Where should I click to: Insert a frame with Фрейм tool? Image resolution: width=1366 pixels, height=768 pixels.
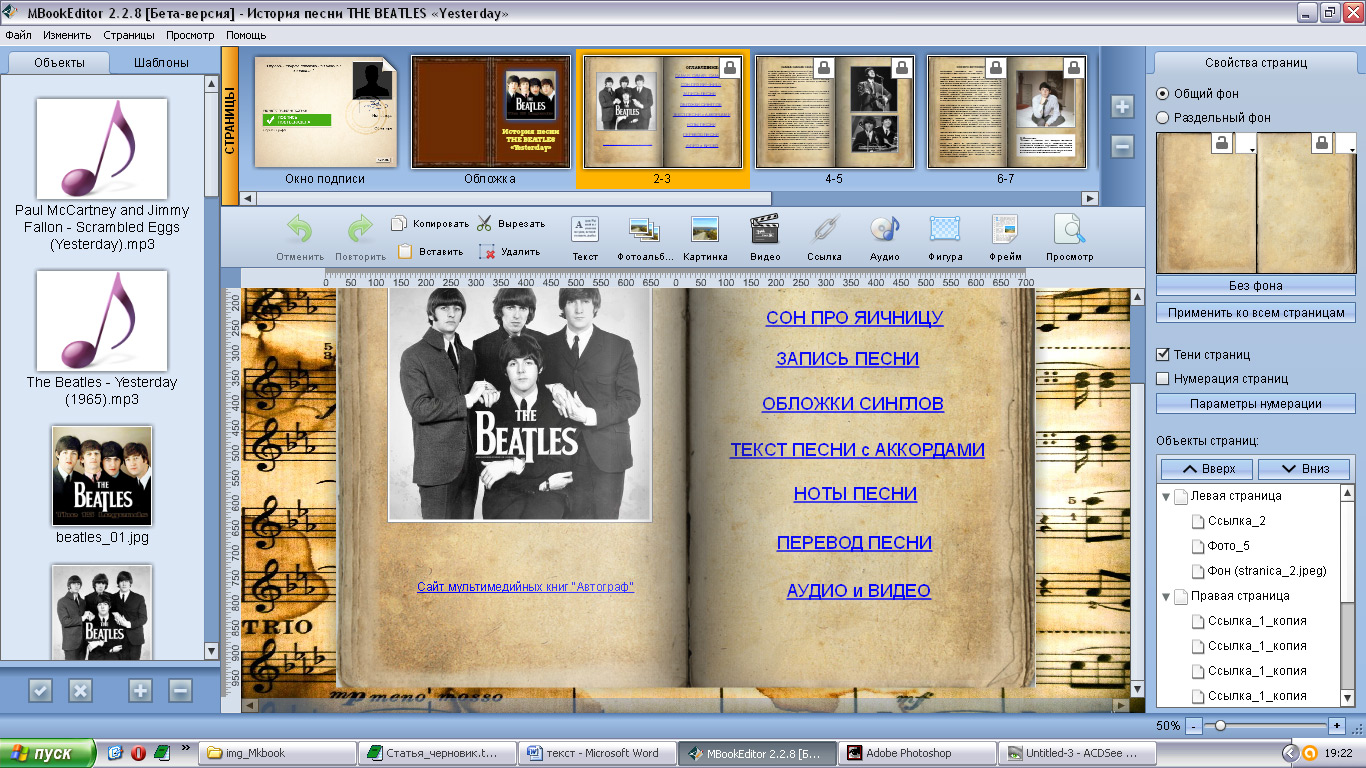click(1005, 229)
